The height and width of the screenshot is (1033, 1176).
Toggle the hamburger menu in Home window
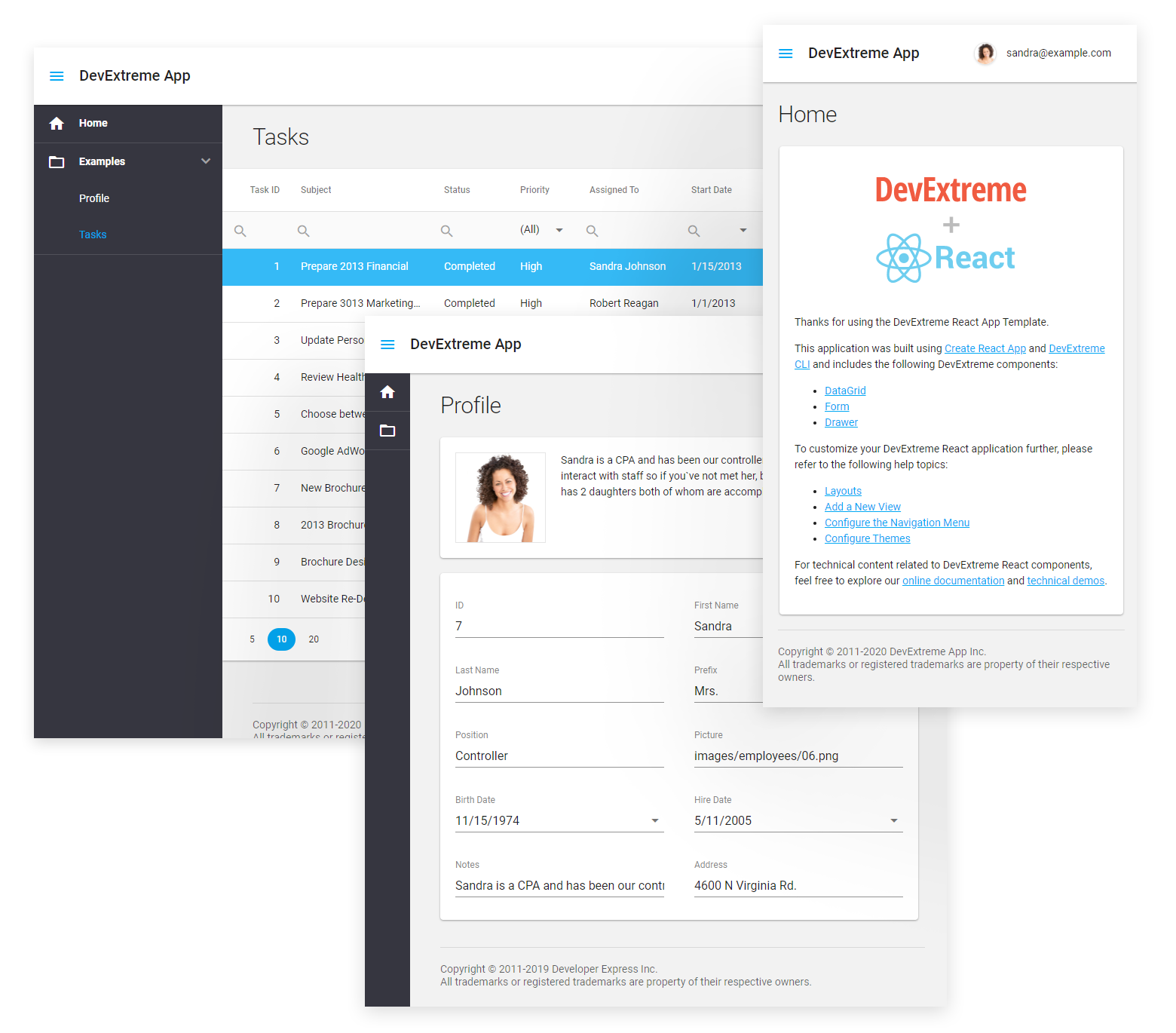pyautogui.click(x=786, y=54)
